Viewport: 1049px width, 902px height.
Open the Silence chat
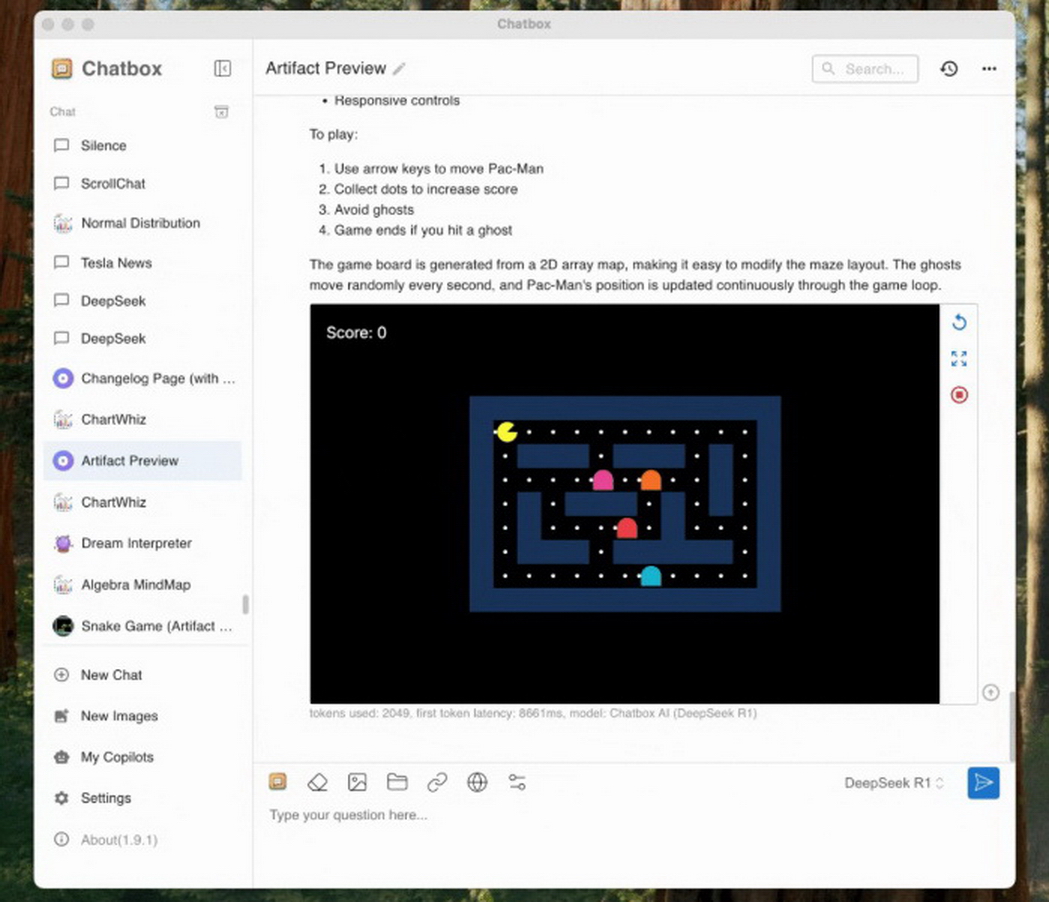pyautogui.click(x=142, y=145)
